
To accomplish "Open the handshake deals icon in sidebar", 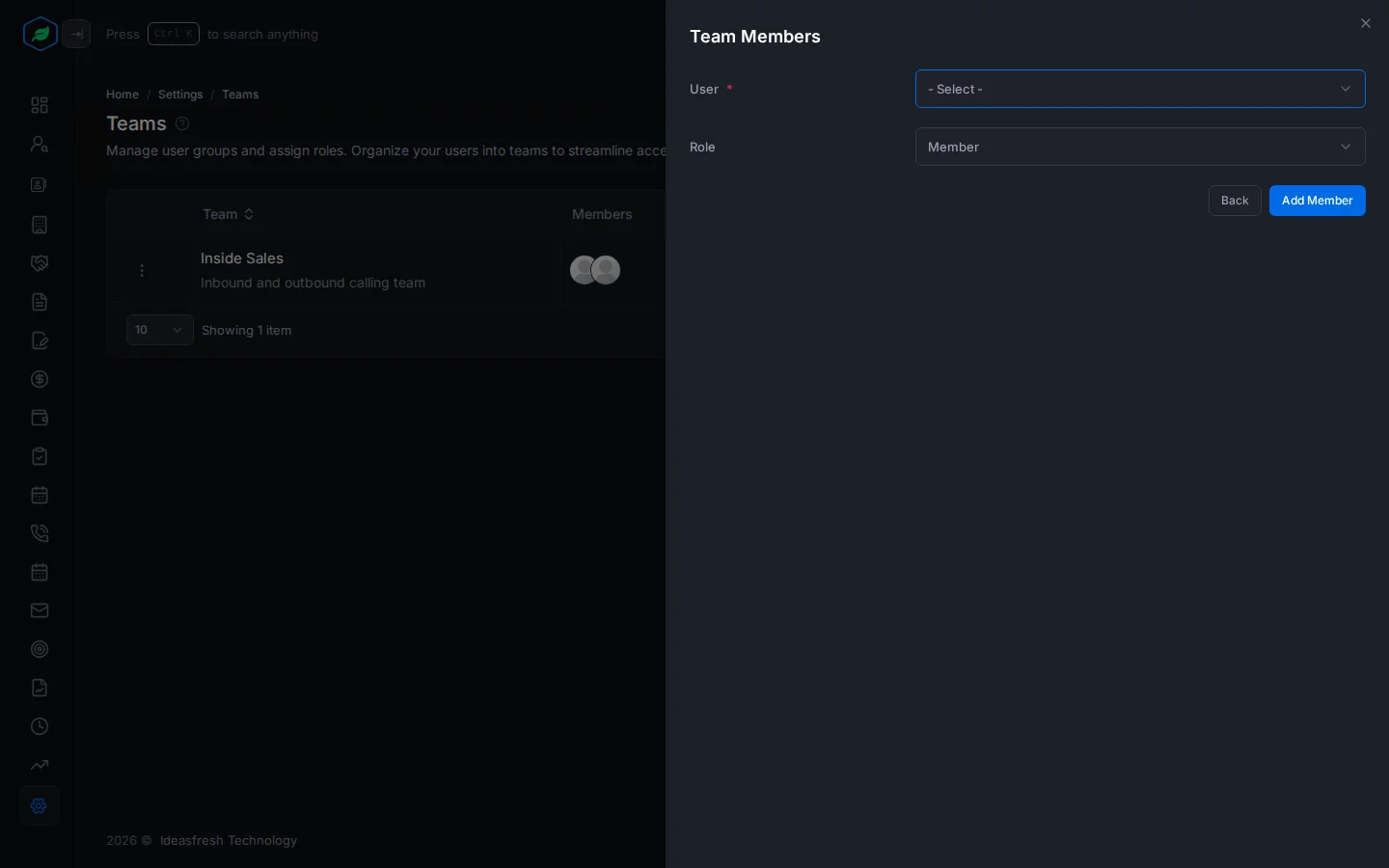I will 40,263.
